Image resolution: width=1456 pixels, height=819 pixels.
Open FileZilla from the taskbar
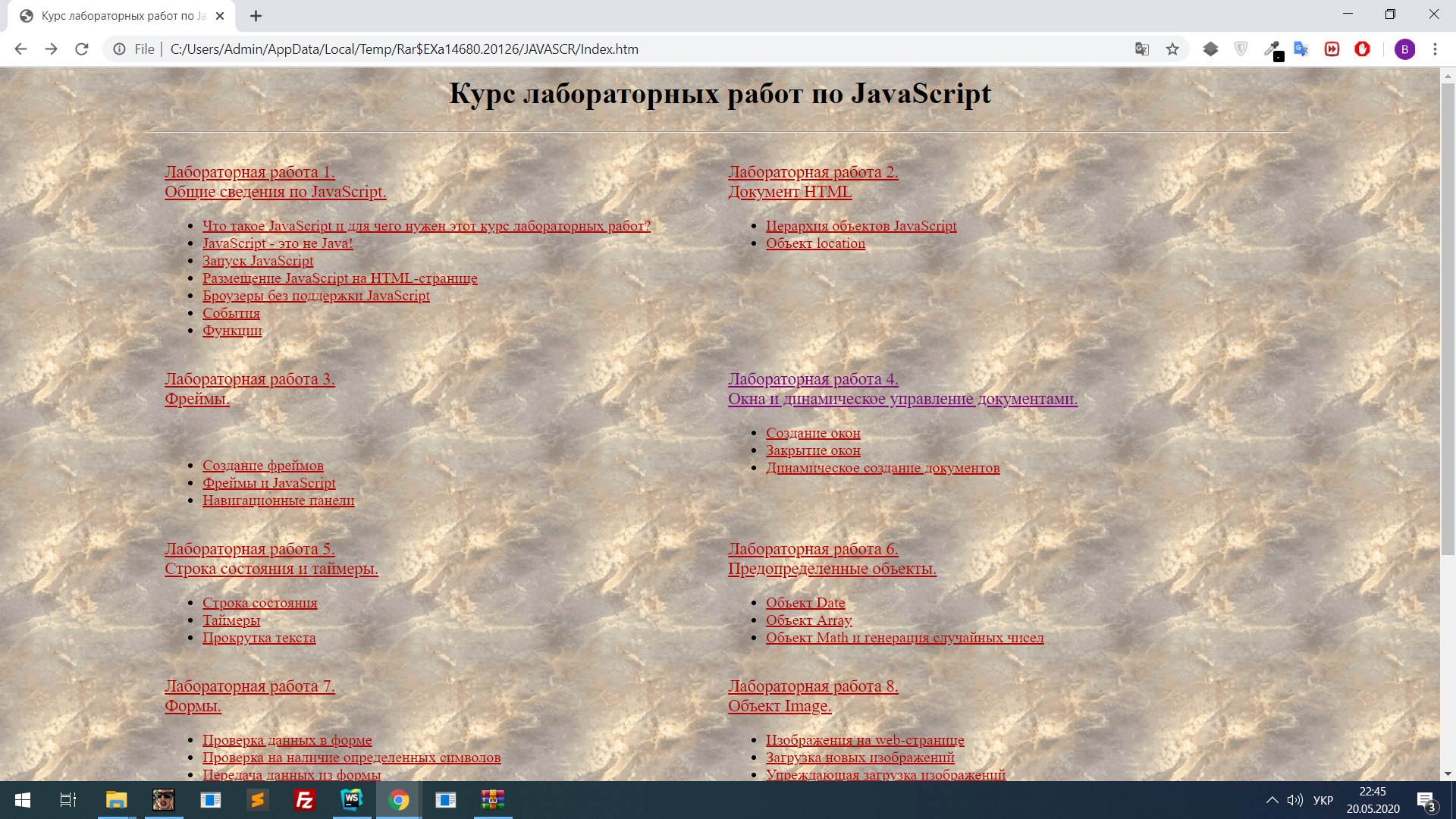305,800
